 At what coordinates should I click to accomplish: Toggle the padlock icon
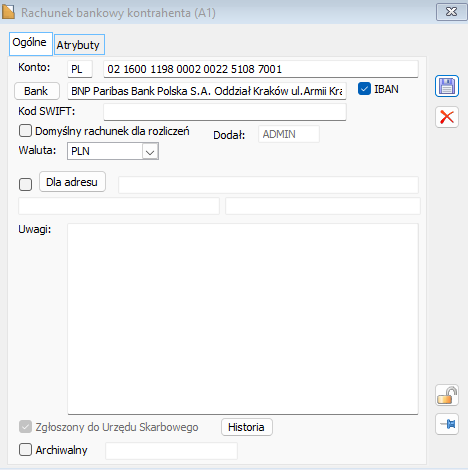pyautogui.click(x=447, y=395)
